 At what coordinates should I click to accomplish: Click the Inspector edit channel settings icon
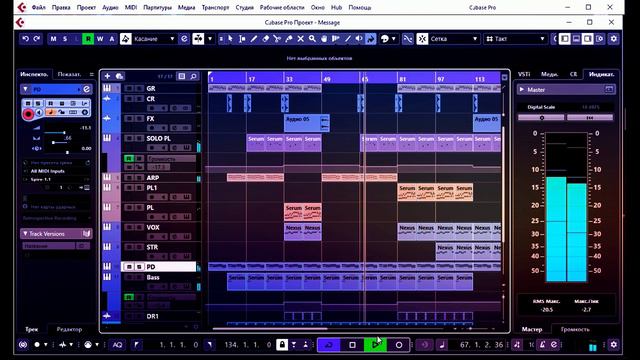point(87,89)
